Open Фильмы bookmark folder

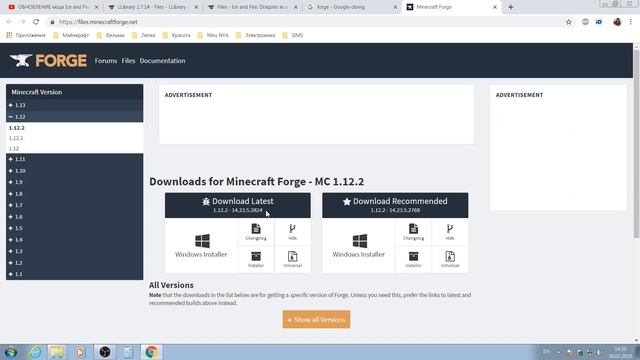111,36
